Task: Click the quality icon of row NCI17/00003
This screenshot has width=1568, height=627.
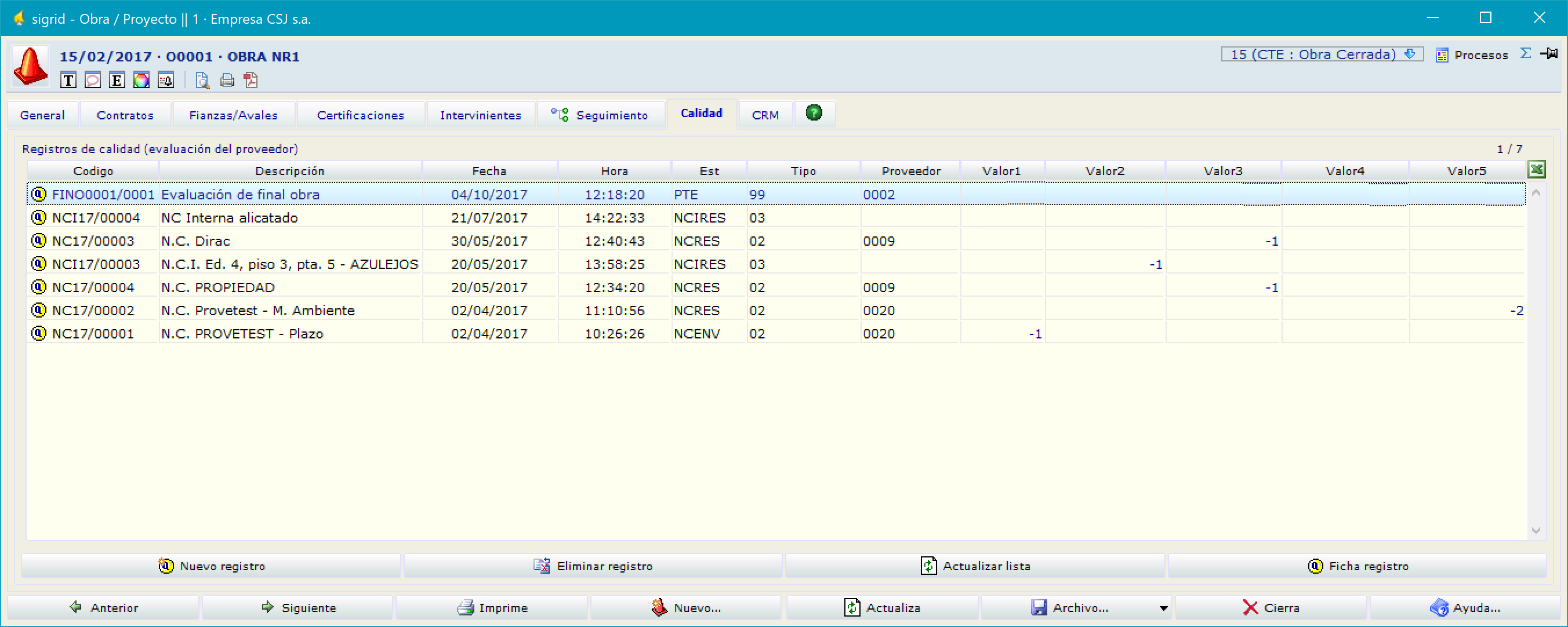Action: pos(39,263)
